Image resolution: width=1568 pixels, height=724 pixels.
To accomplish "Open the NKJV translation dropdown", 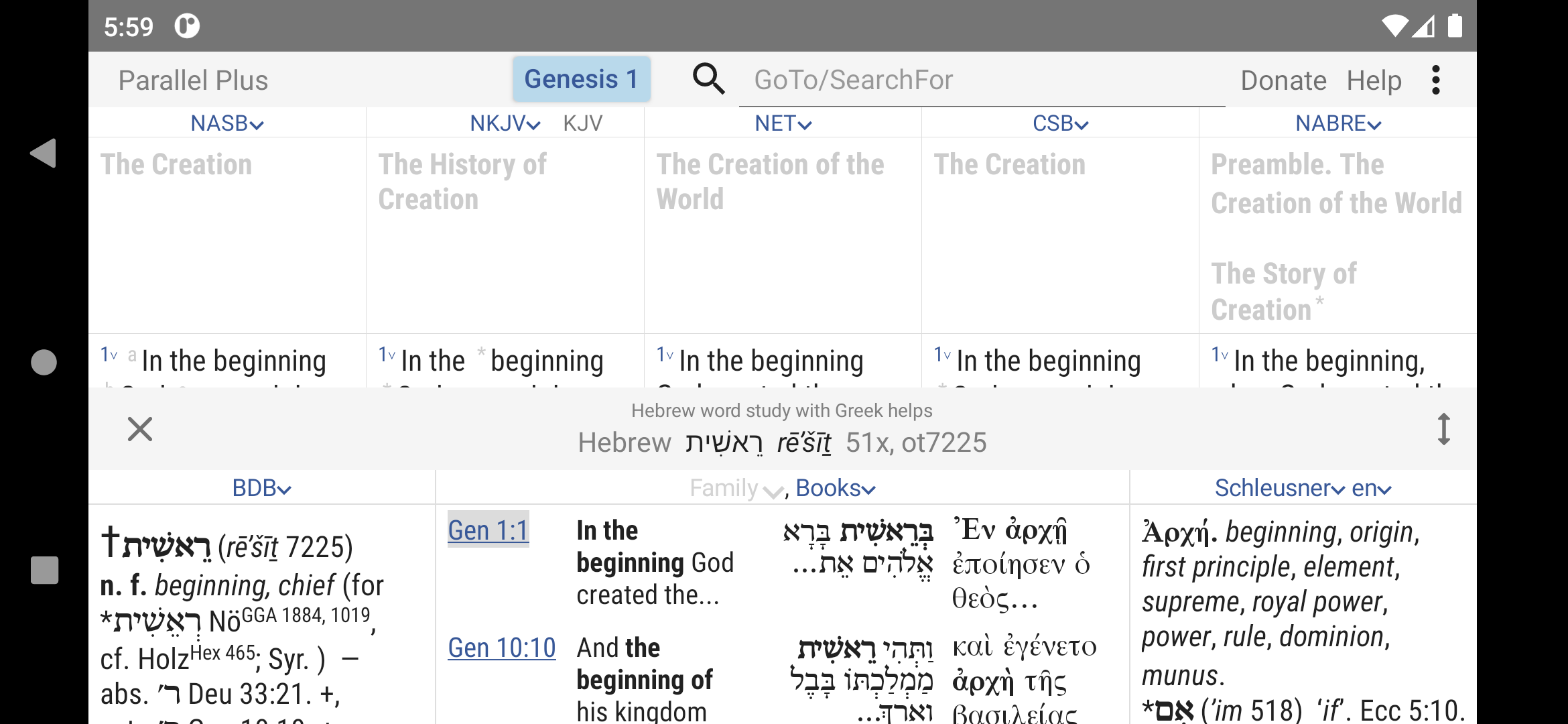I will click(505, 123).
